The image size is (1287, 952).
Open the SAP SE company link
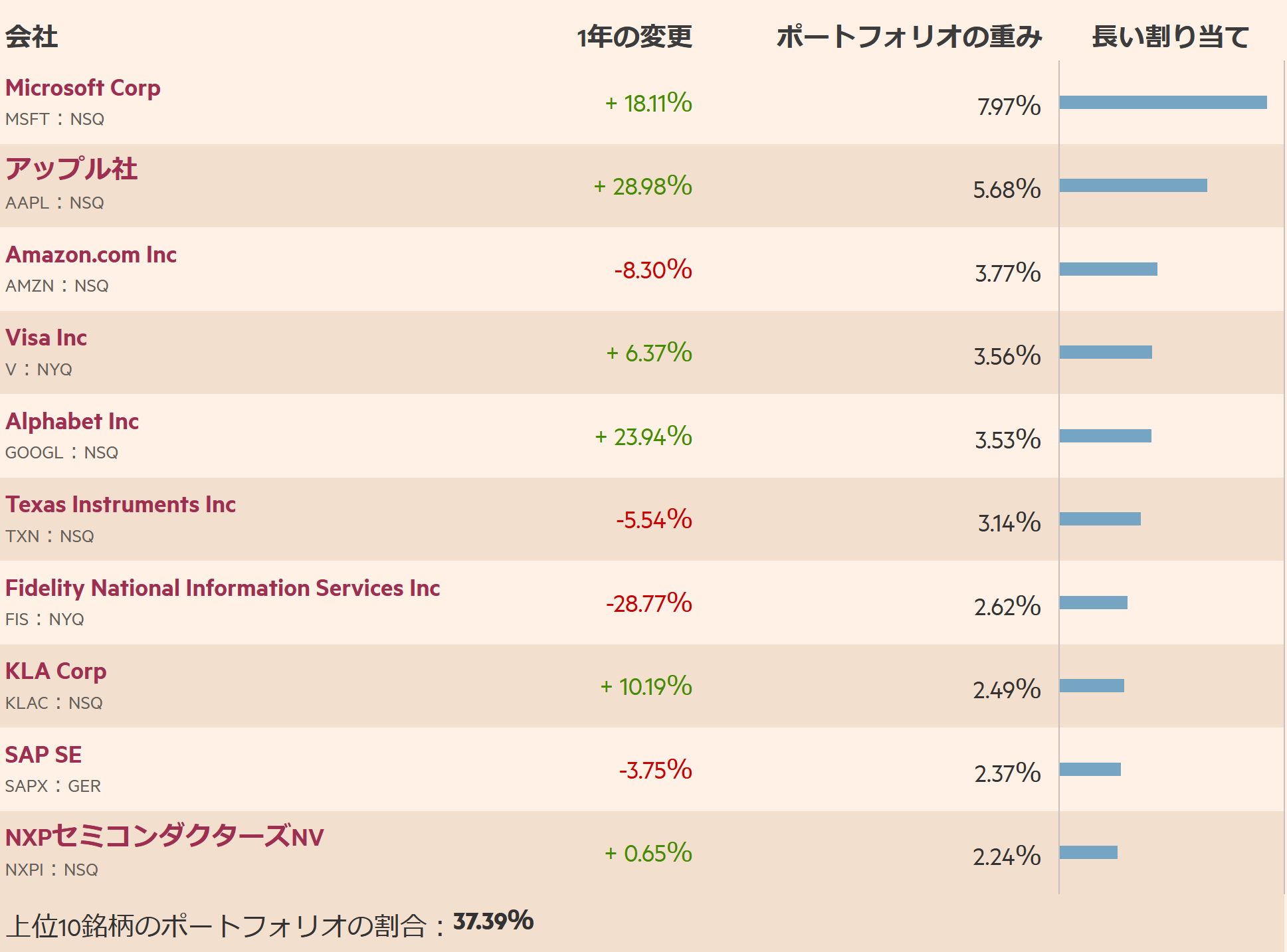(x=44, y=755)
